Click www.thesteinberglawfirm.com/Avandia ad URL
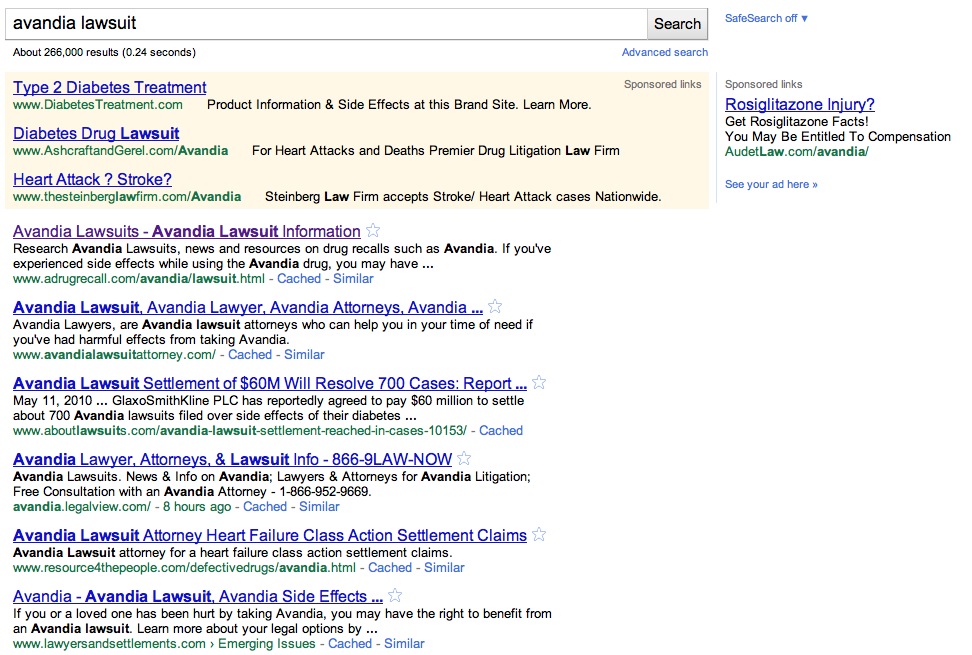This screenshot has height=655, width=972. 127,196
